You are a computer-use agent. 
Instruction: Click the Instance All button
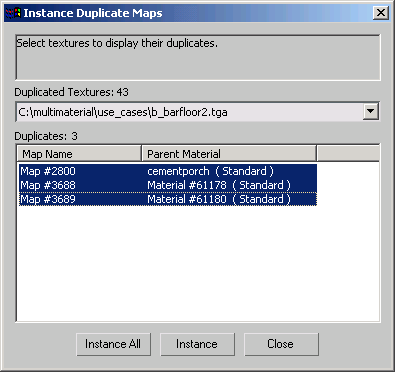point(113,344)
